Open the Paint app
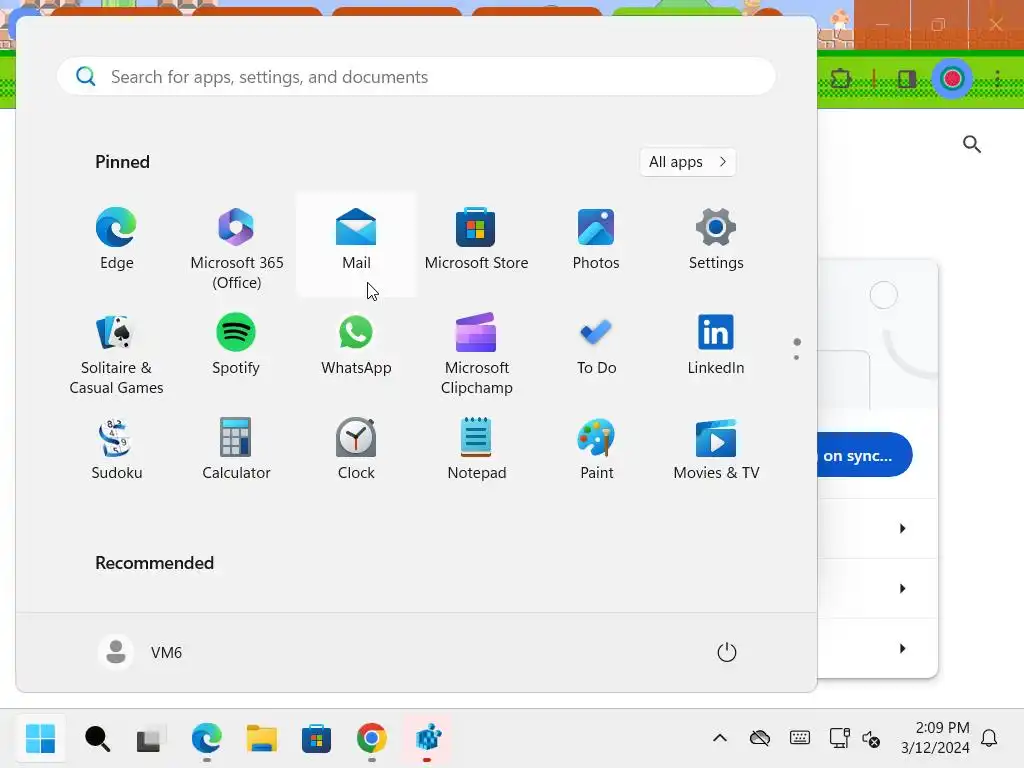 pyautogui.click(x=596, y=449)
